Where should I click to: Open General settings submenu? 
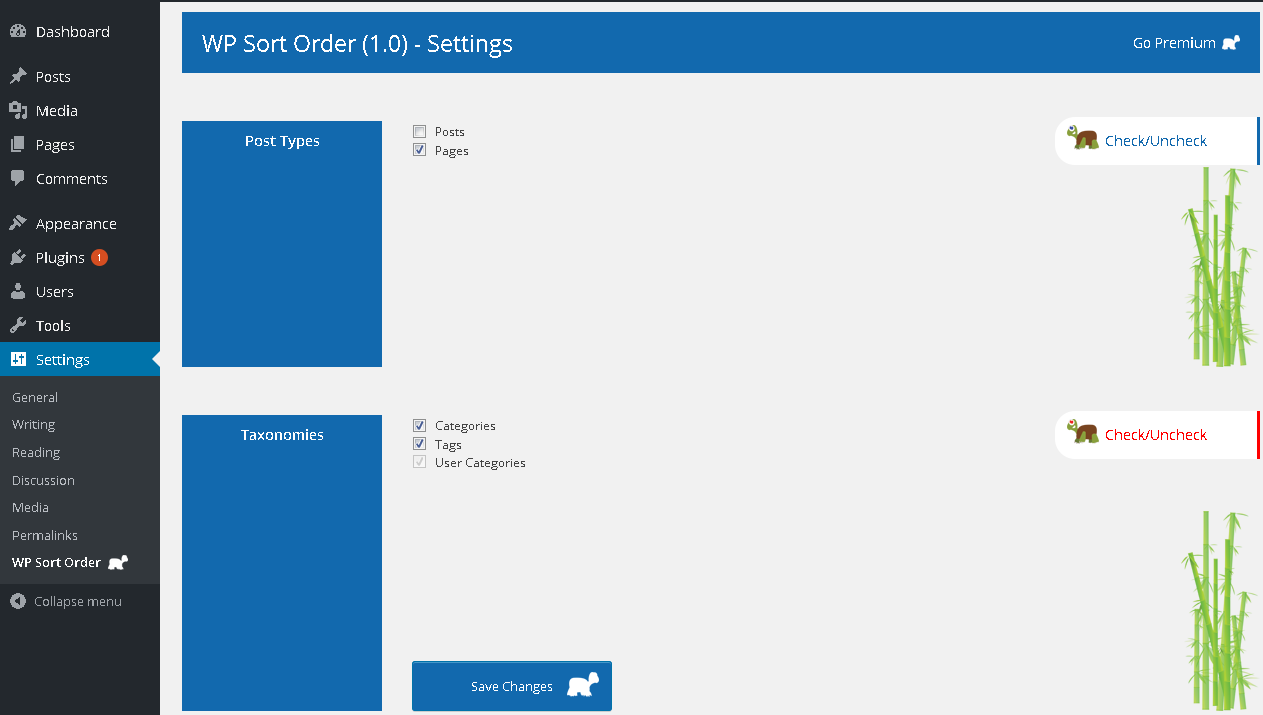point(35,397)
